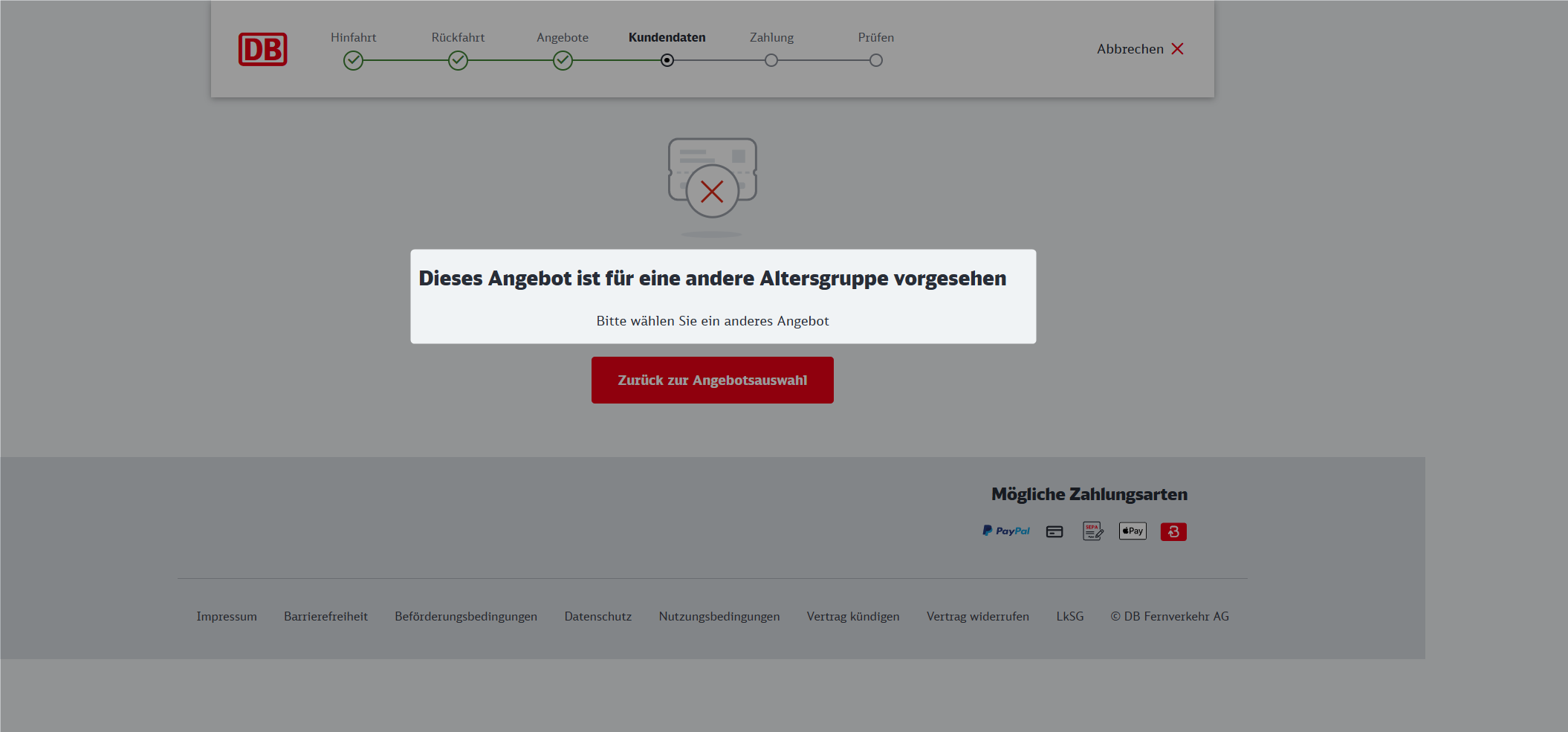Click the DB logo
This screenshot has width=1568, height=732.
pyautogui.click(x=262, y=50)
